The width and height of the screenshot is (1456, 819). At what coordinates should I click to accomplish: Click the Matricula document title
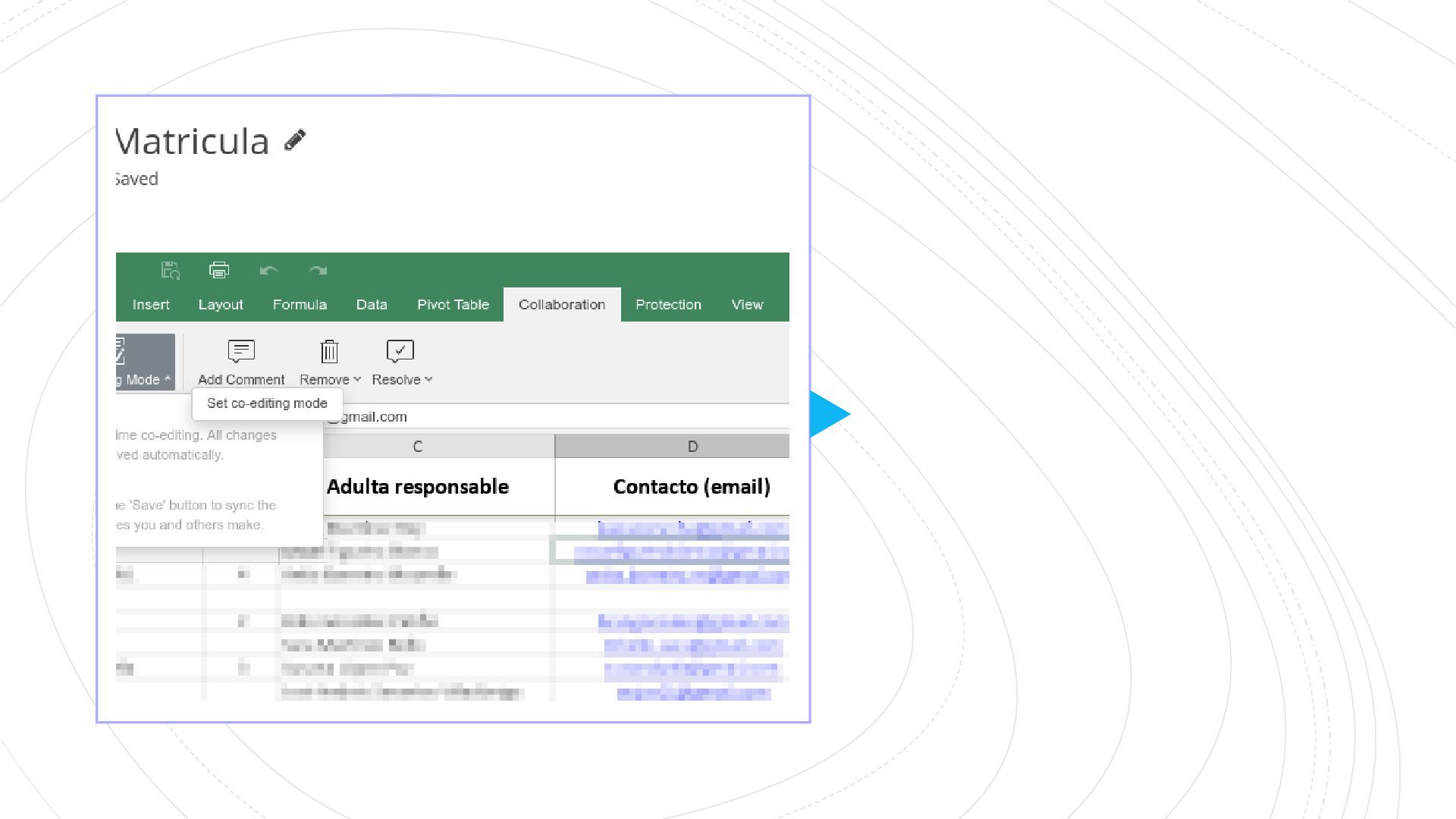193,141
